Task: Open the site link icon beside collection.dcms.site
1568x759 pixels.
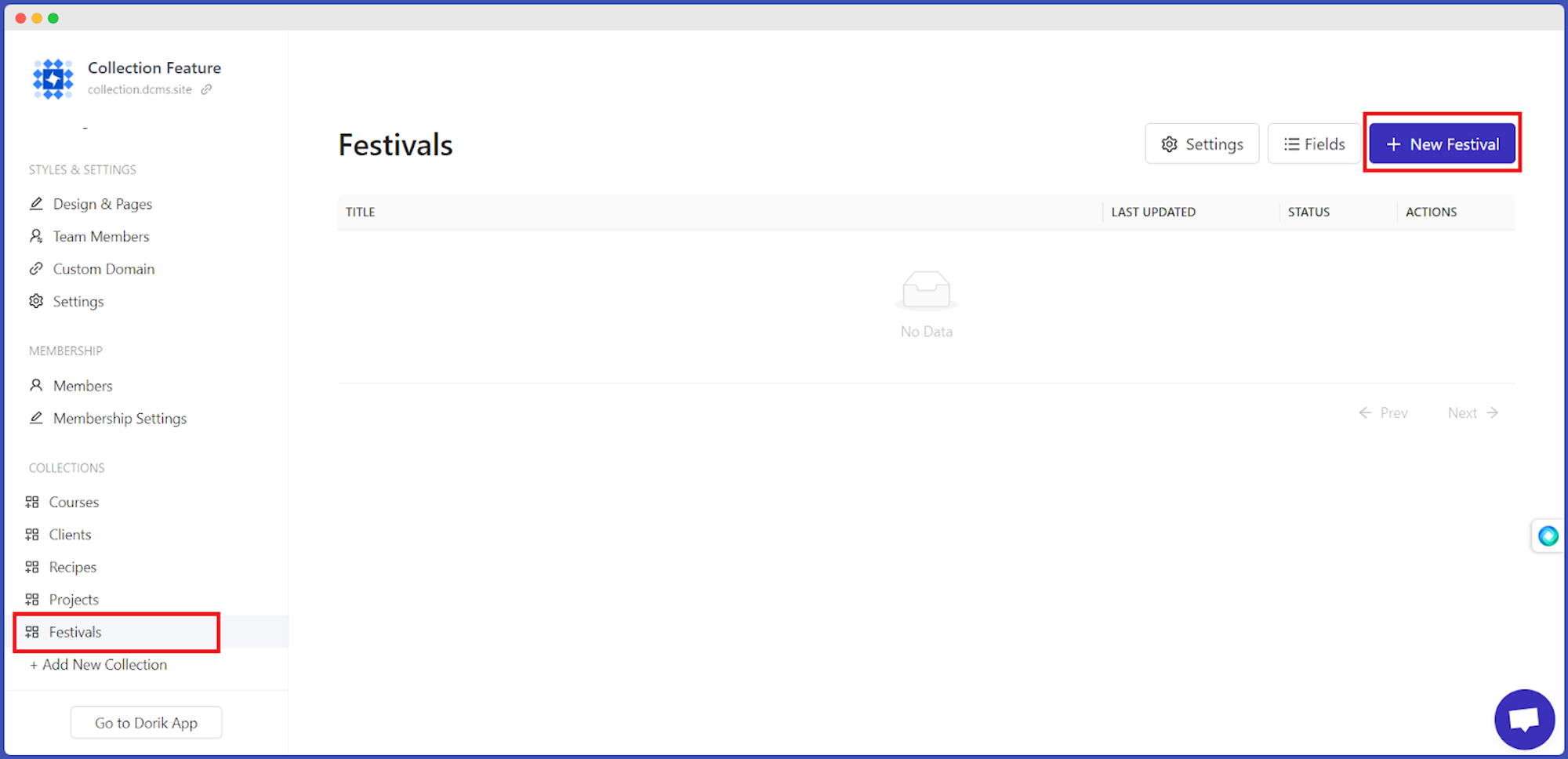Action: [206, 89]
